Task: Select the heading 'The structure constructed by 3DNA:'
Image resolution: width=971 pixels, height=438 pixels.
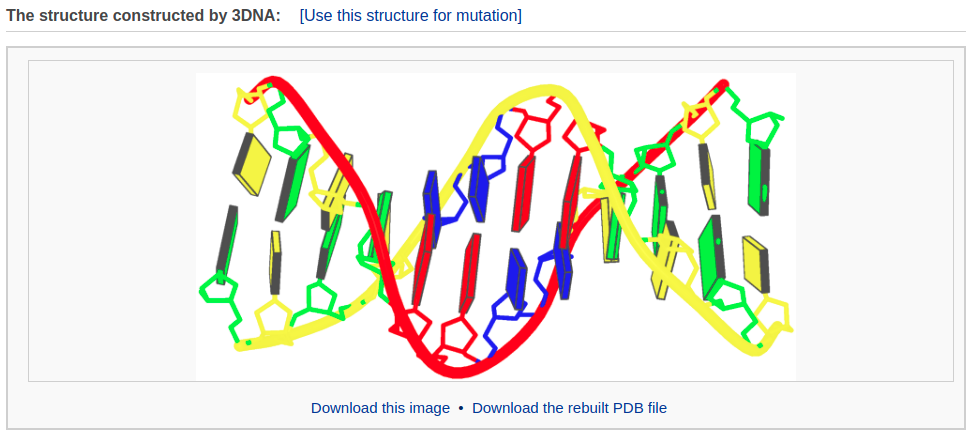Action: (x=143, y=15)
